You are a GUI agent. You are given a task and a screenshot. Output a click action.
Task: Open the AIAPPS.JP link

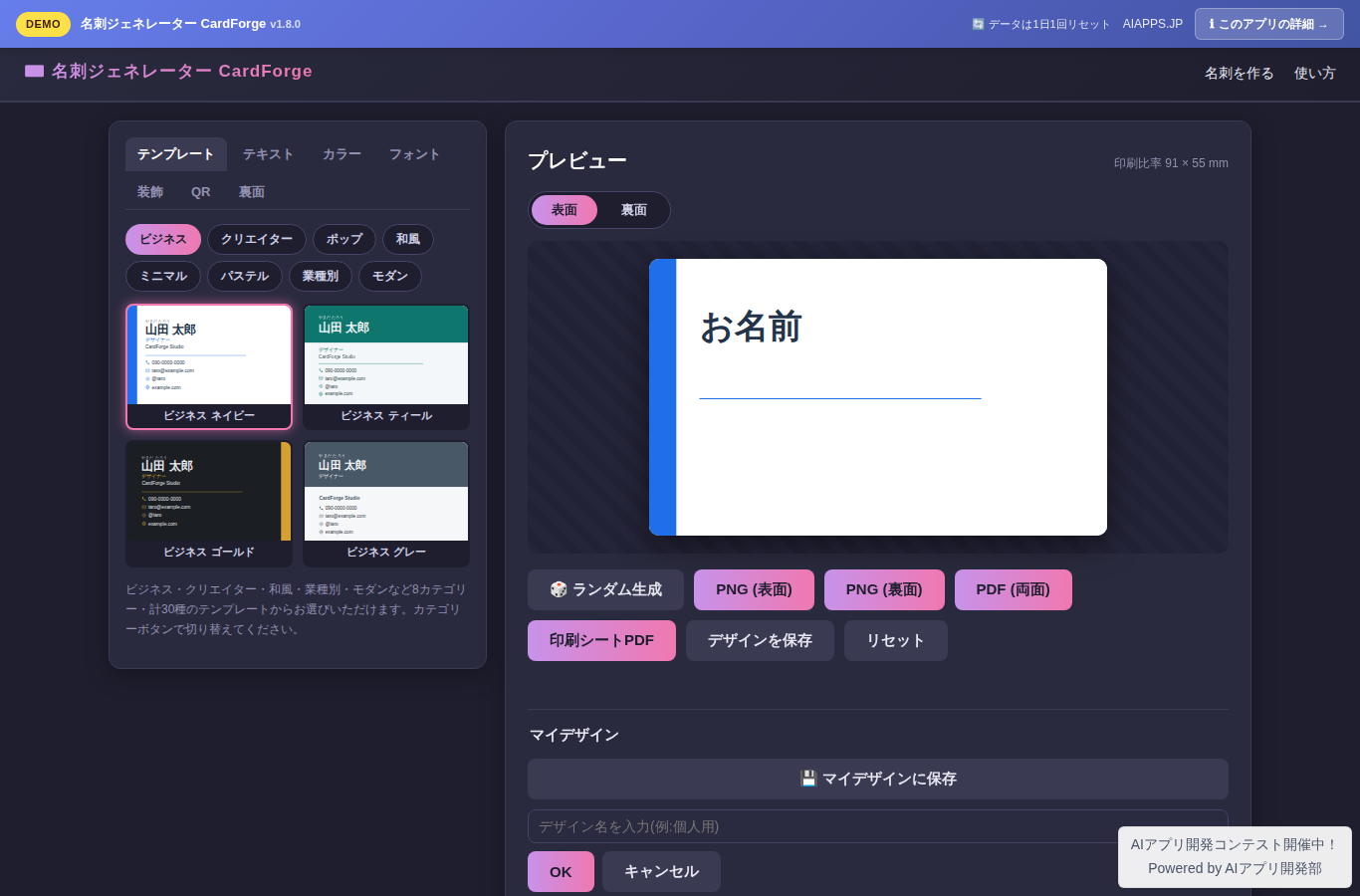1153,24
